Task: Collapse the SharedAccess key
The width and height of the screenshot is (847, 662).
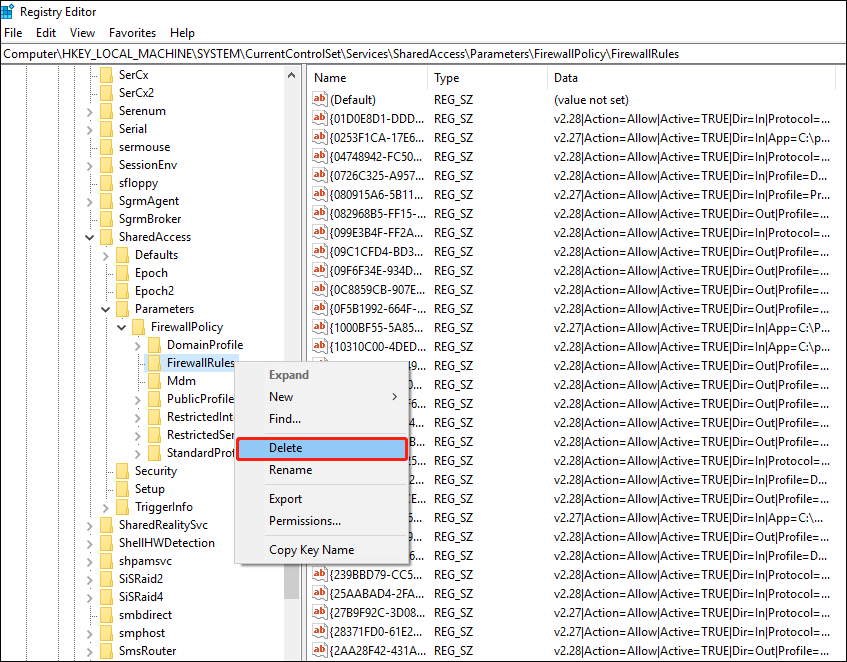Action: tap(89, 236)
